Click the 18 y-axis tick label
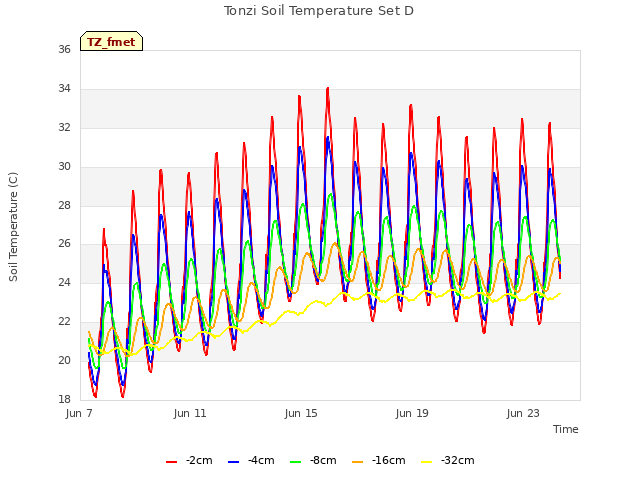The width and height of the screenshot is (640, 480). [64, 399]
